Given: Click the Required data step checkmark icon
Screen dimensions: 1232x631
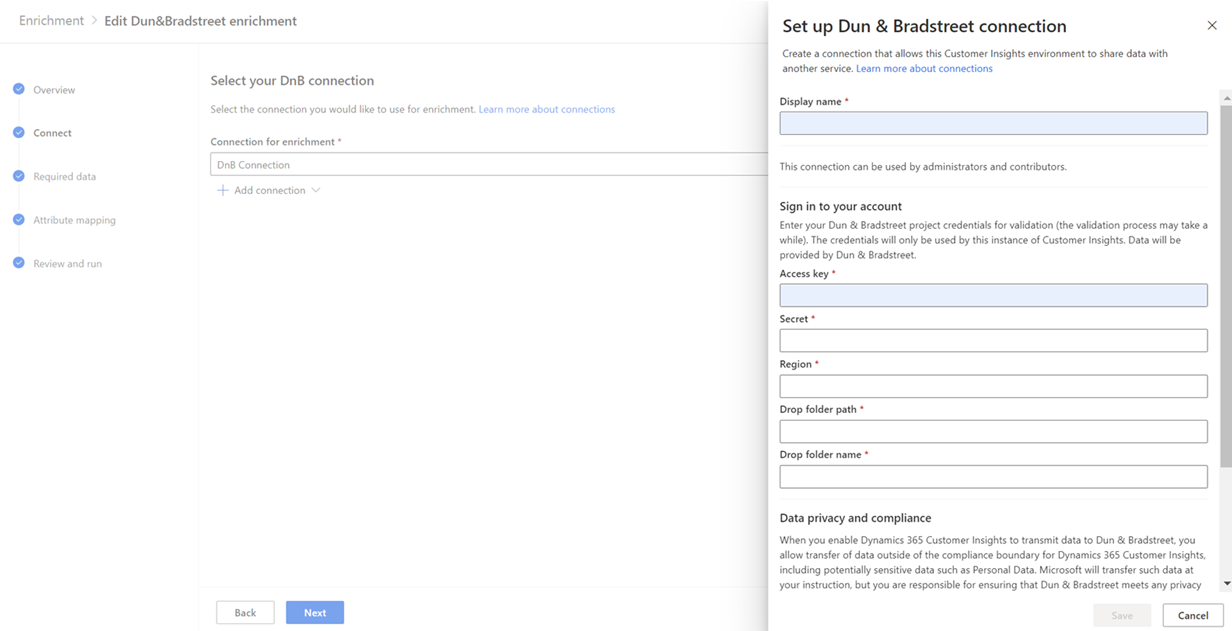Looking at the screenshot, I should pos(19,176).
